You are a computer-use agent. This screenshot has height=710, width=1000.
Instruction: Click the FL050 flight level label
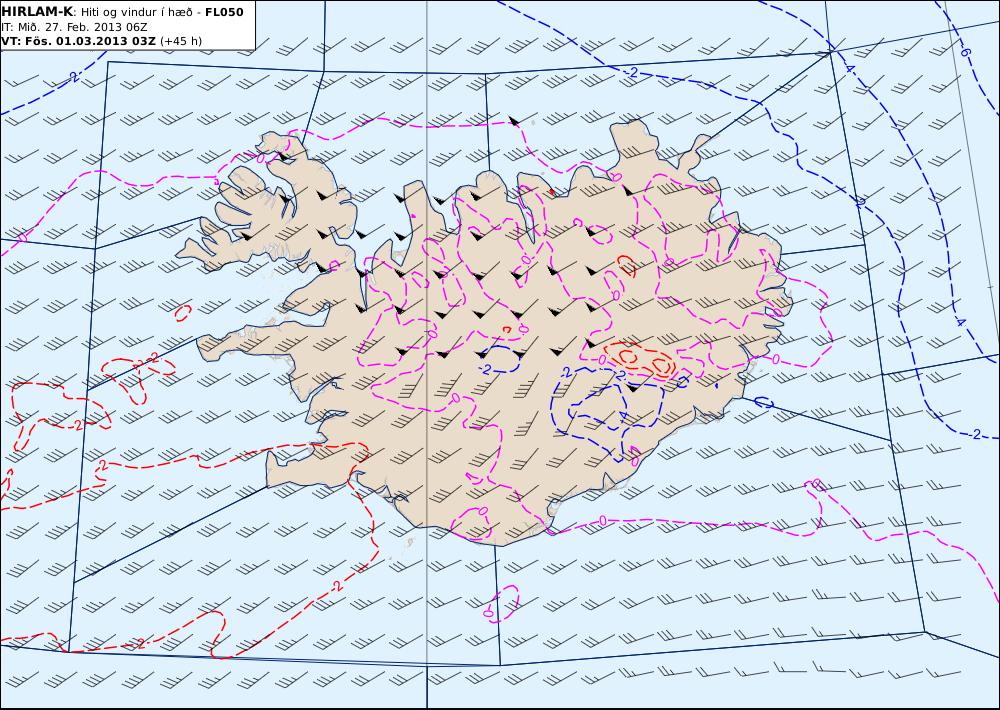pyautogui.click(x=224, y=11)
